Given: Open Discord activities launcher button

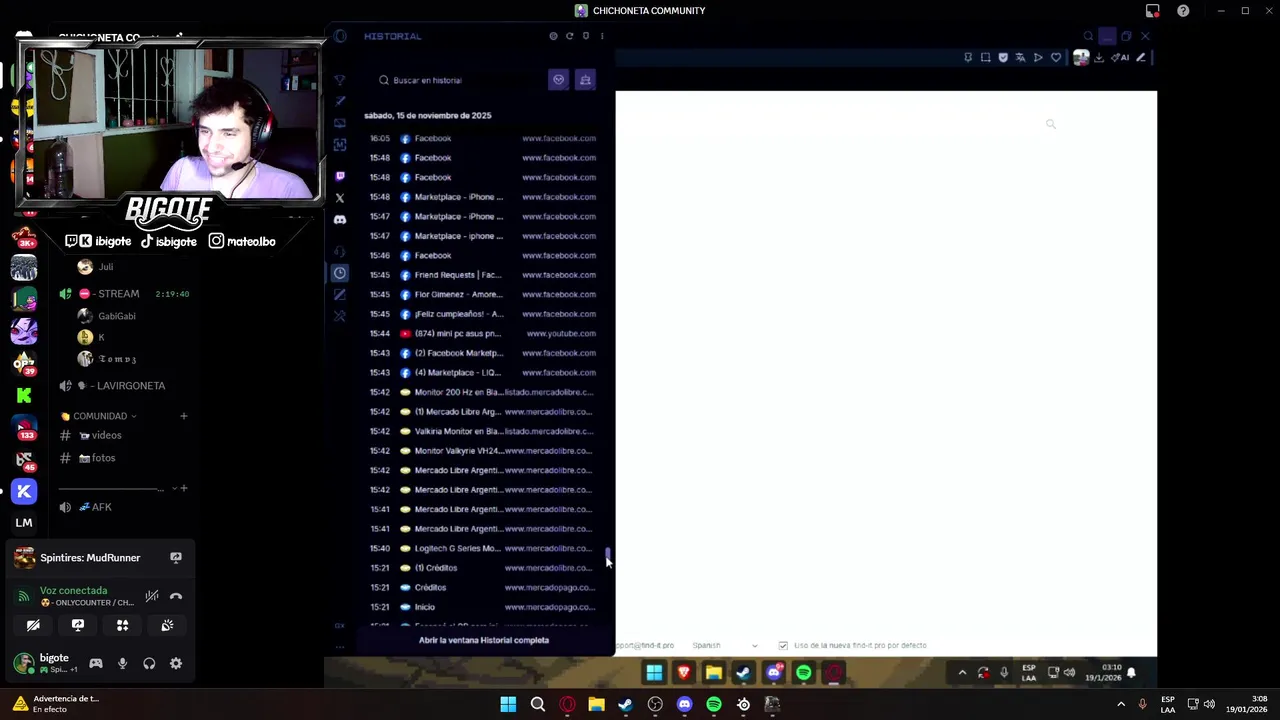Looking at the screenshot, I should (122, 625).
